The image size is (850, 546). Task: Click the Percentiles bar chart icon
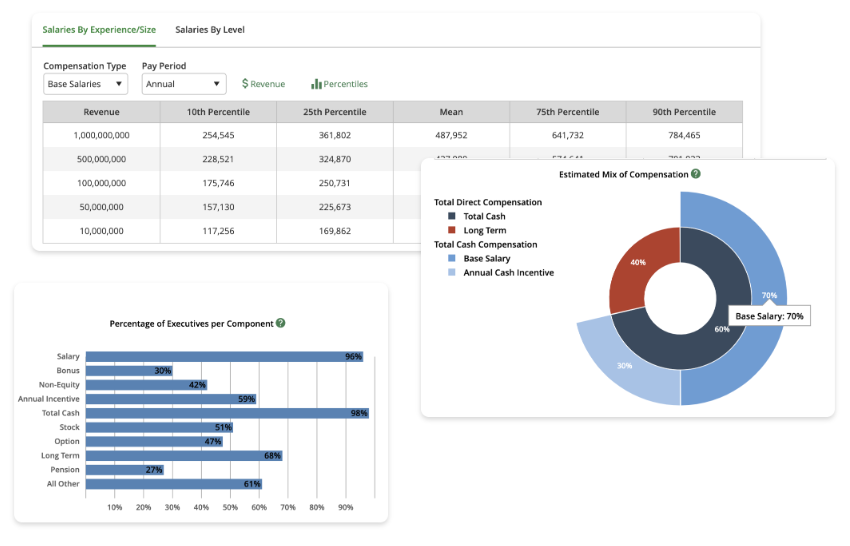(x=316, y=84)
